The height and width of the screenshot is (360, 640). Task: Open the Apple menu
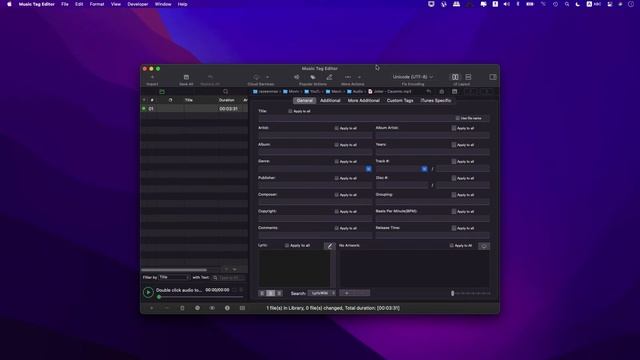(9, 4)
